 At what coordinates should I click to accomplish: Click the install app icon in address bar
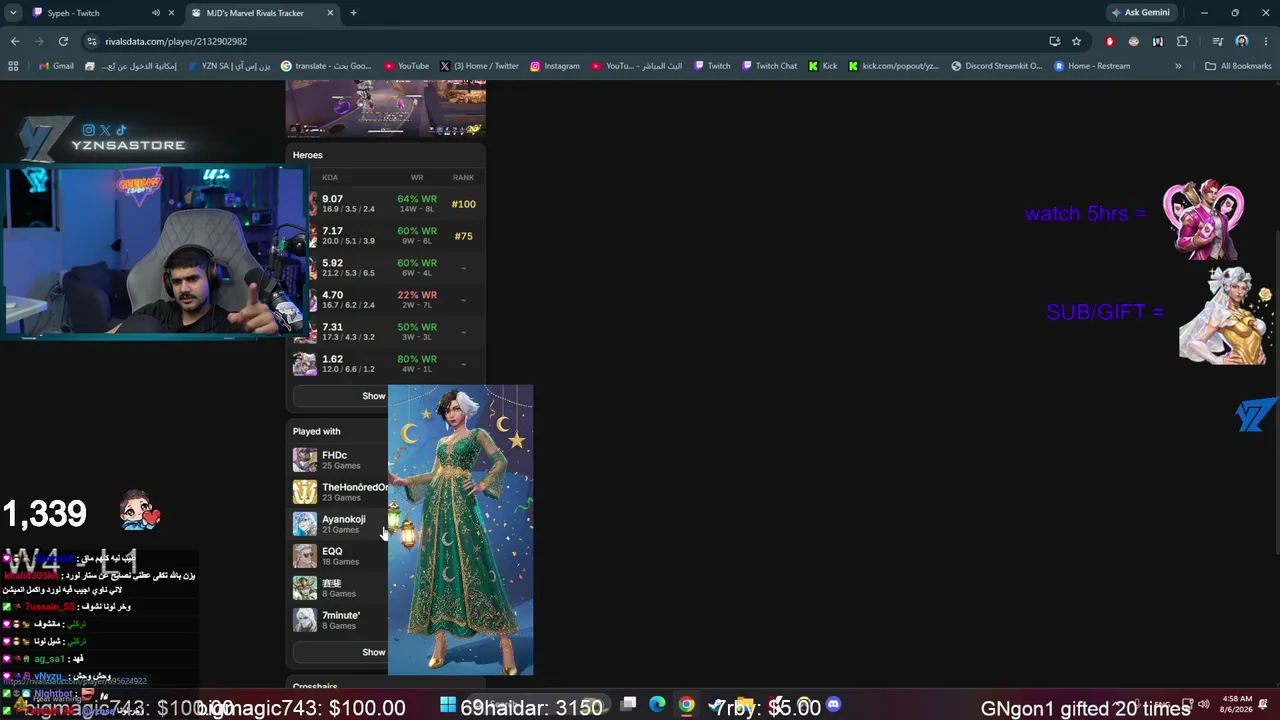pos(1054,41)
